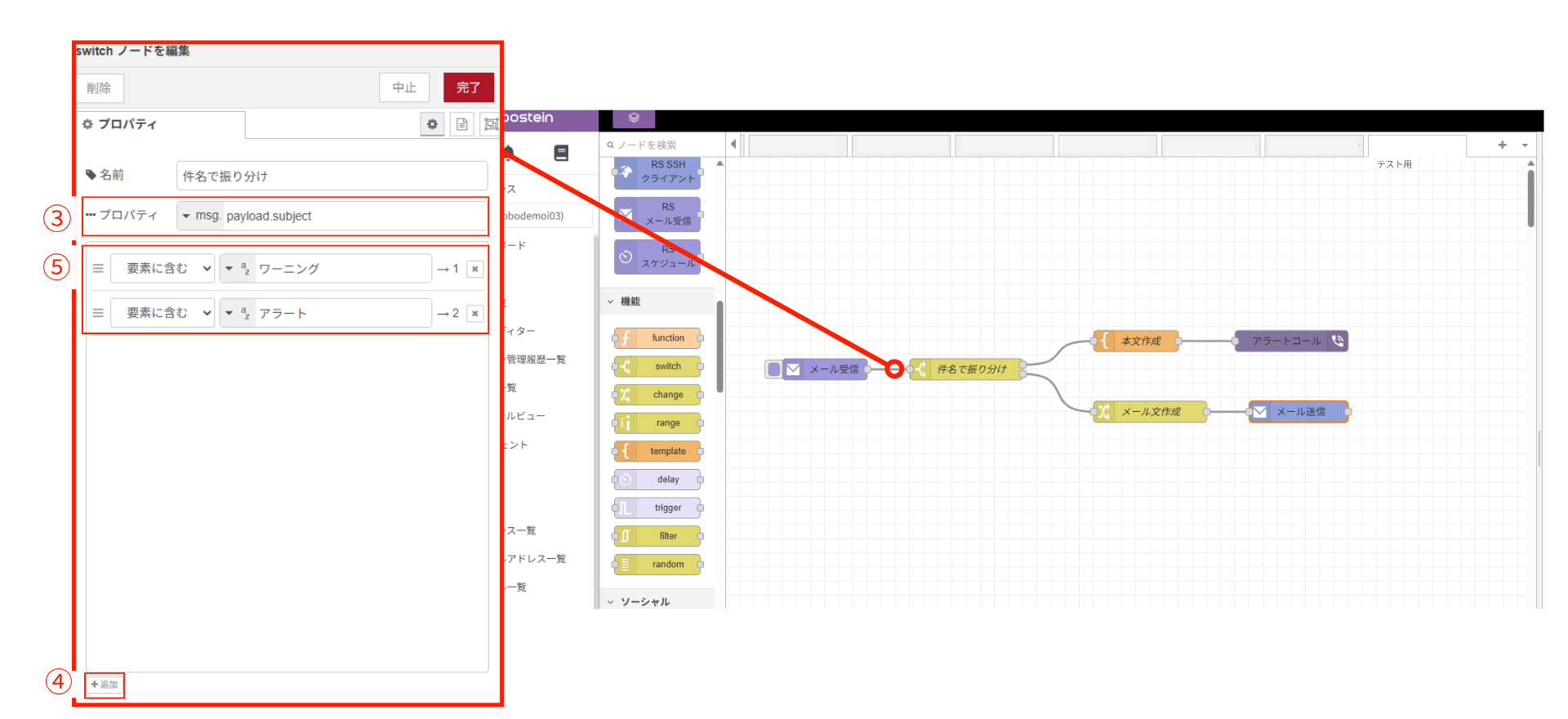Open the msg. property type dropdown
Viewport: 1568px width, 719px height.
199,216
